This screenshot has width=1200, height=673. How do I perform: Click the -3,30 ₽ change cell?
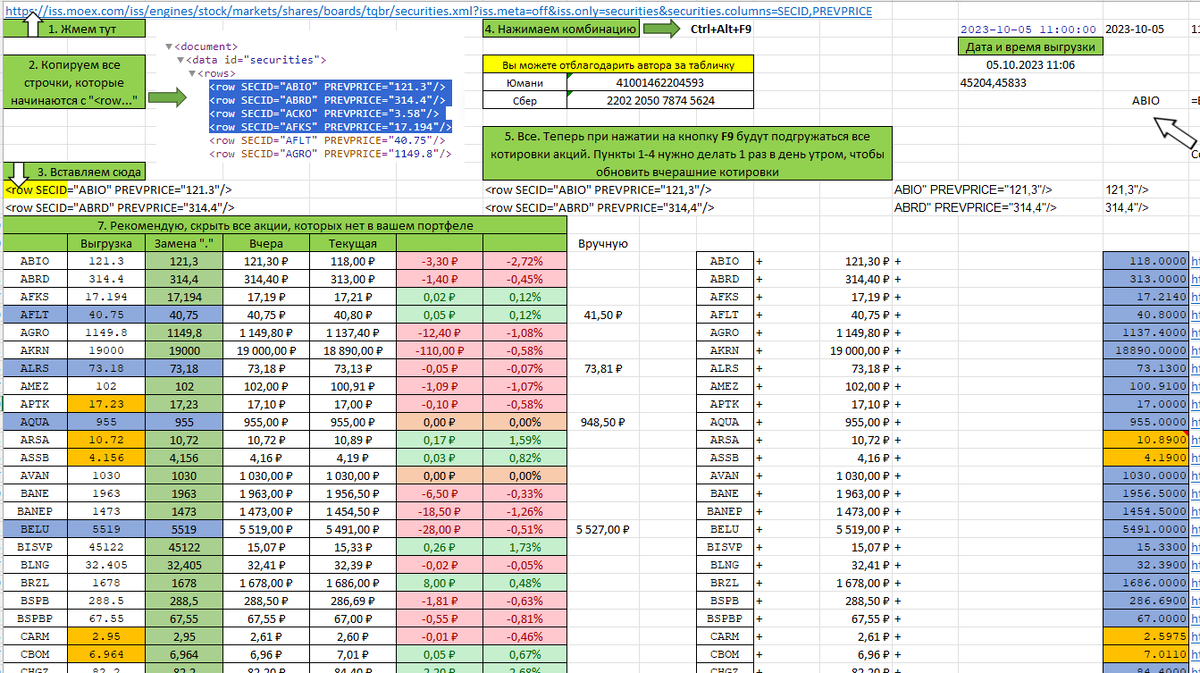[x=440, y=261]
